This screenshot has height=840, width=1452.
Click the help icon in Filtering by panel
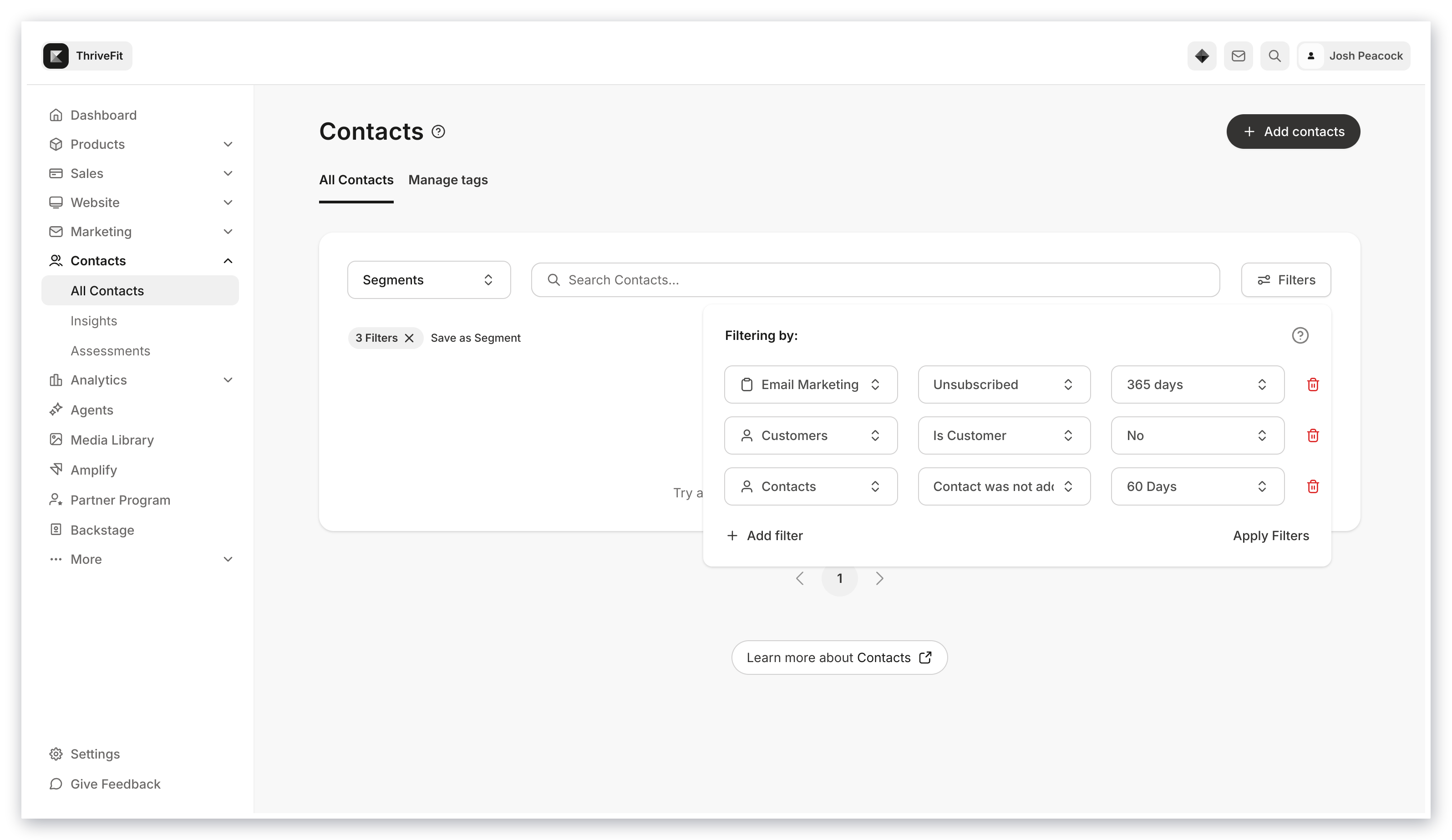pos(1300,335)
